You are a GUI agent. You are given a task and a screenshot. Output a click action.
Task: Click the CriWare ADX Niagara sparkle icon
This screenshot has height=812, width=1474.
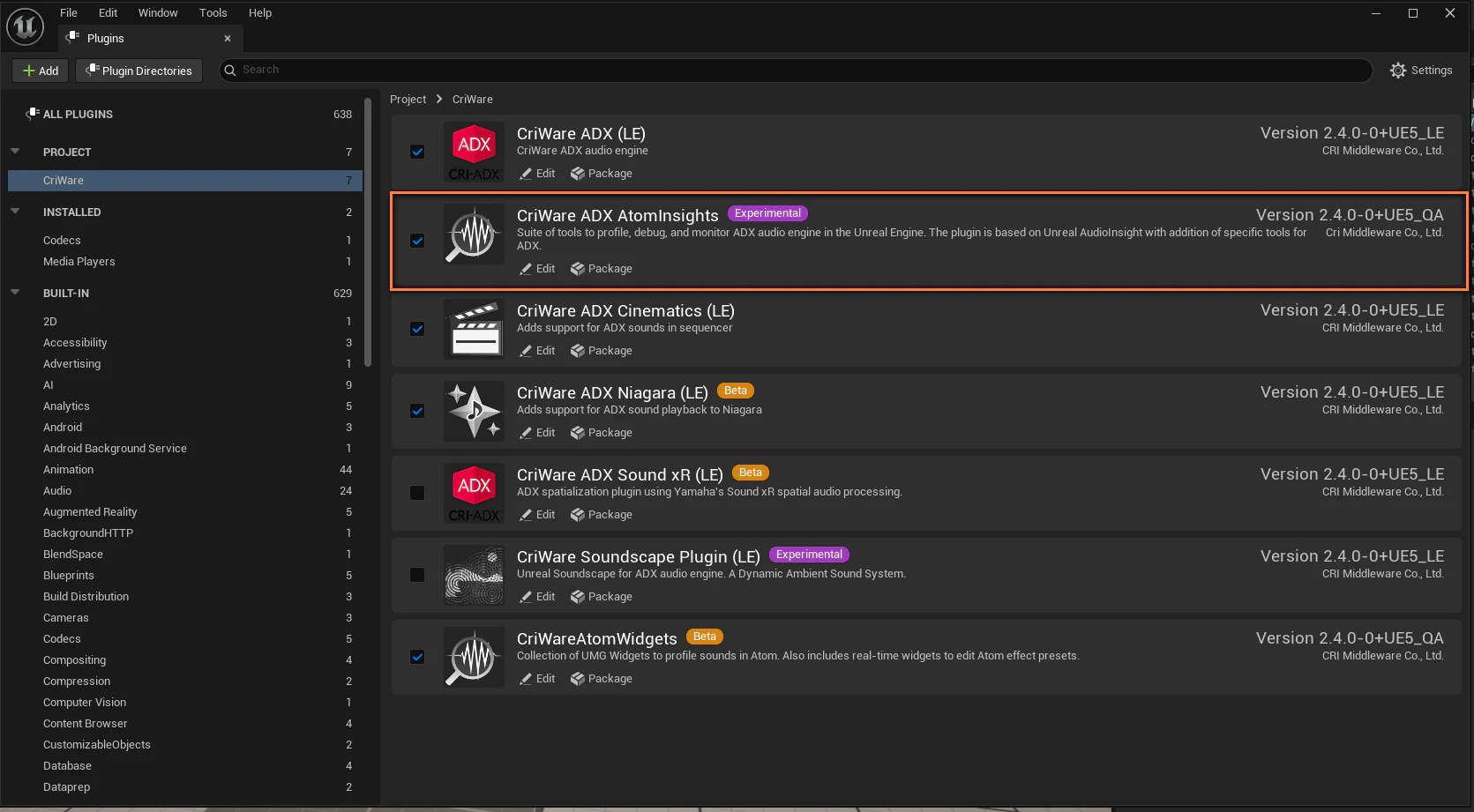tap(474, 412)
